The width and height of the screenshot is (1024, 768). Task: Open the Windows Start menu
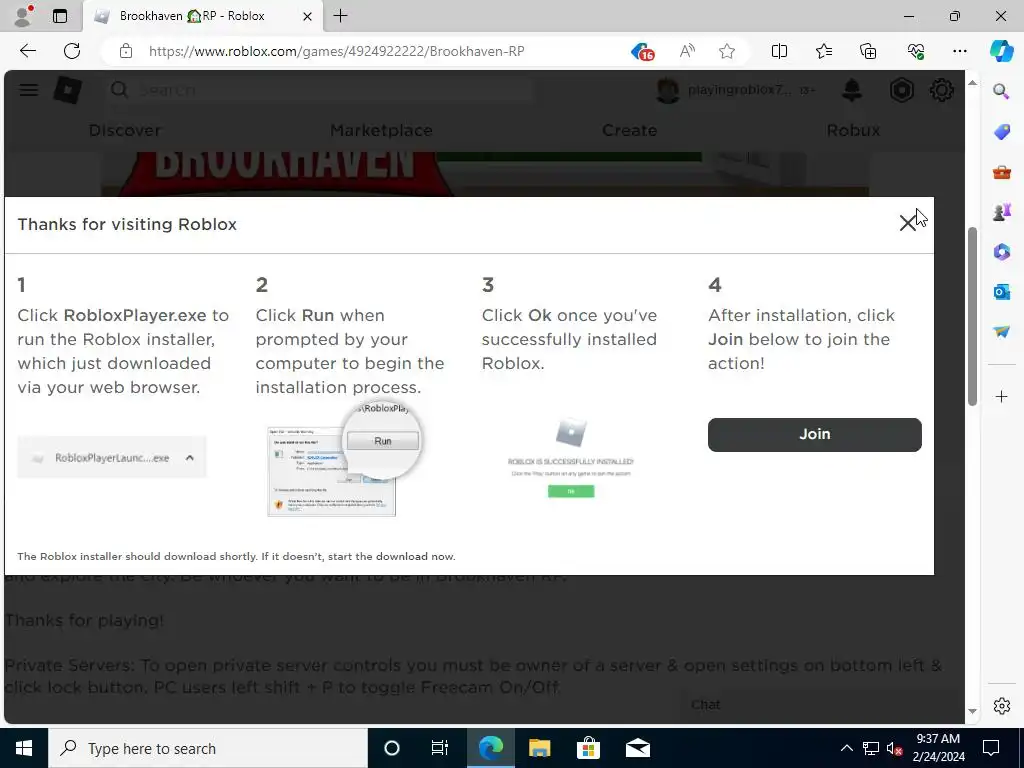24,748
